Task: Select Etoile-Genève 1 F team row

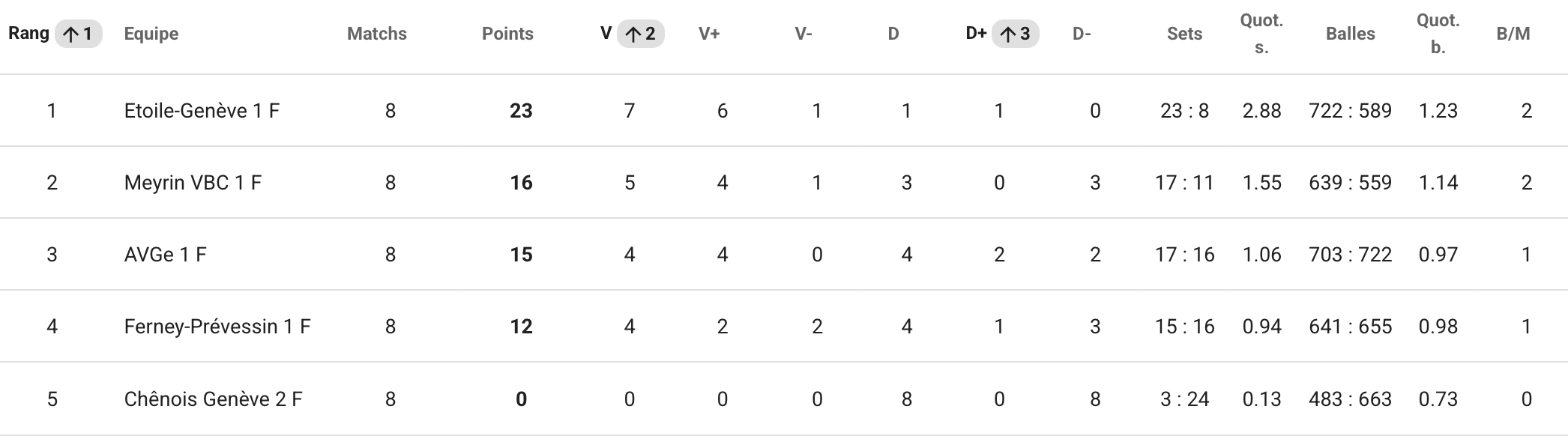Action: coord(784,111)
